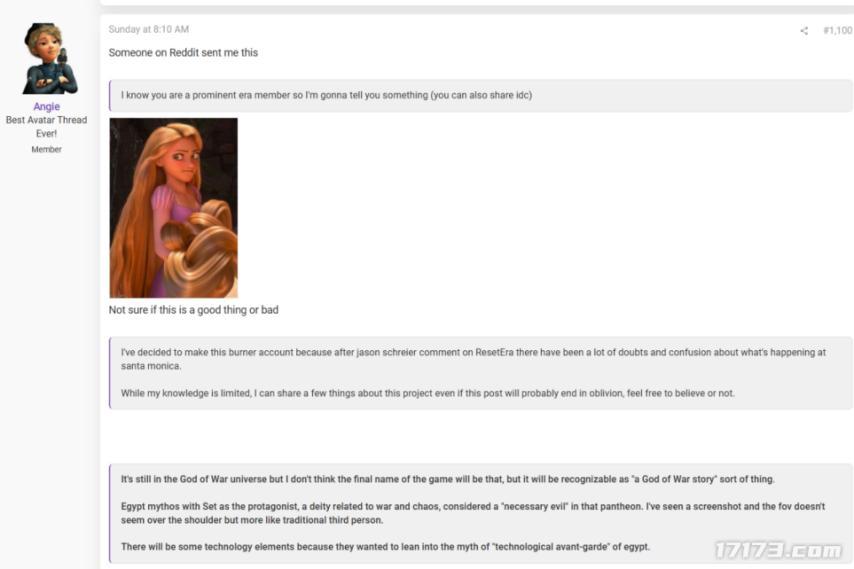Click the 17173.com watermark
This screenshot has width=854, height=569.
coord(779,550)
